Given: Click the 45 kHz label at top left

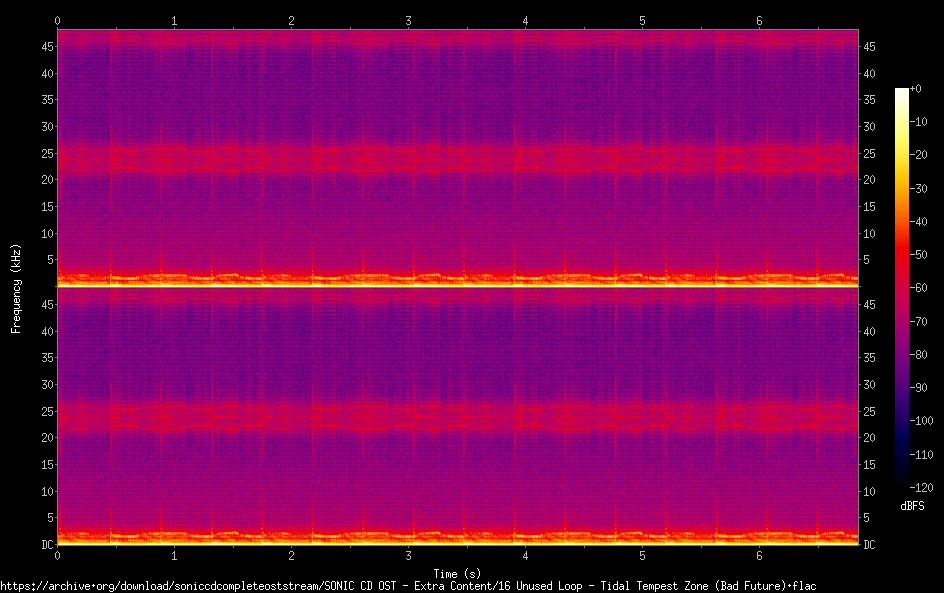Looking at the screenshot, I should point(45,47).
